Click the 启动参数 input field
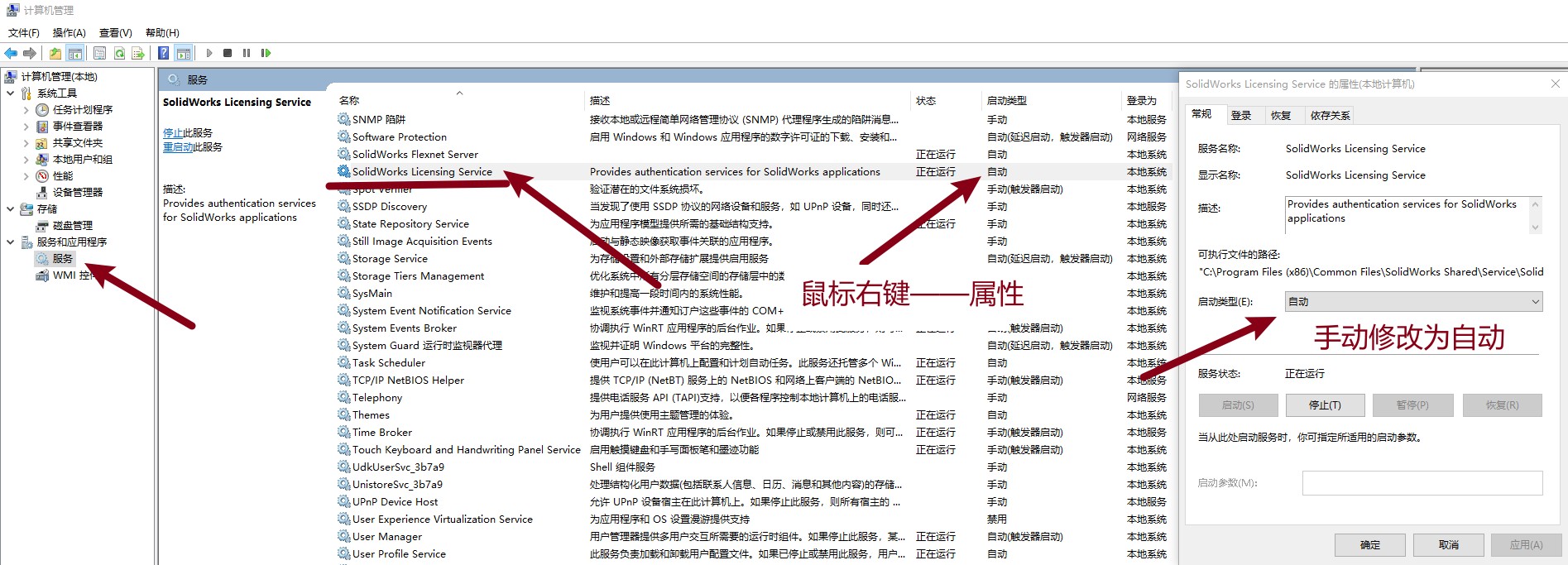 pos(1422,483)
